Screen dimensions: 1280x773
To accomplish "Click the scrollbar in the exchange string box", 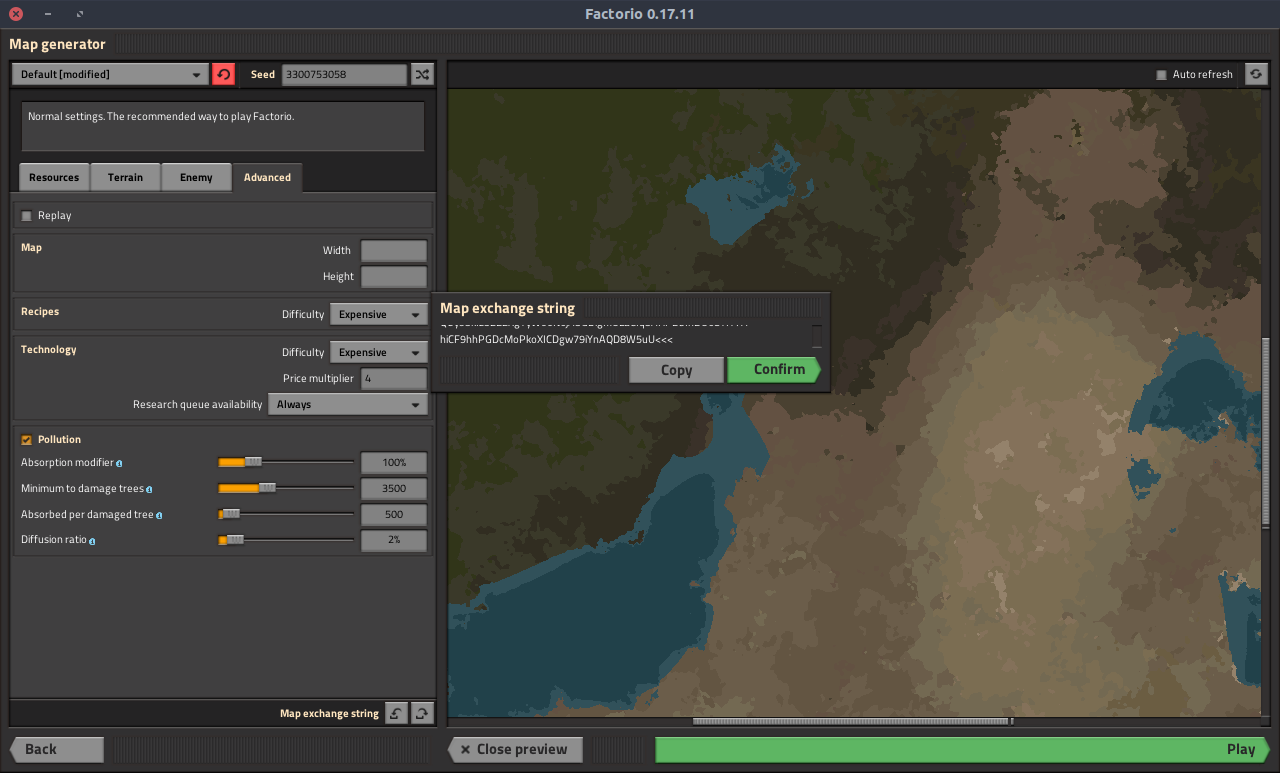I will (817, 335).
